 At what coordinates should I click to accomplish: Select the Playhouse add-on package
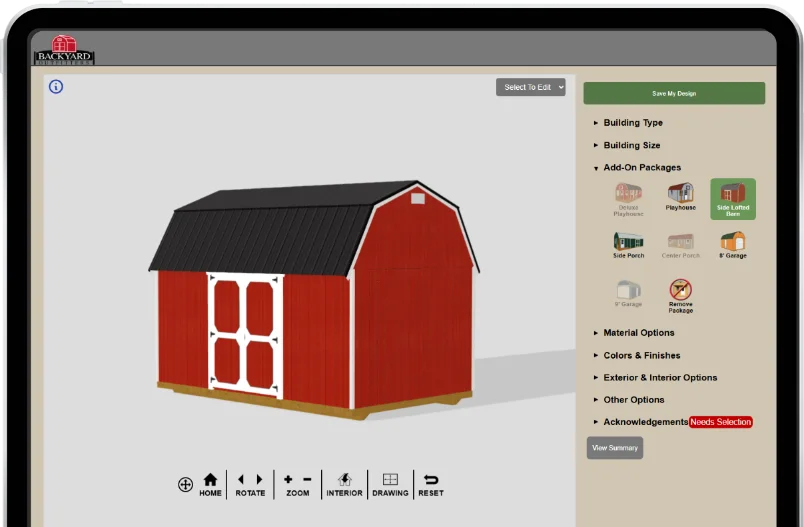point(681,196)
